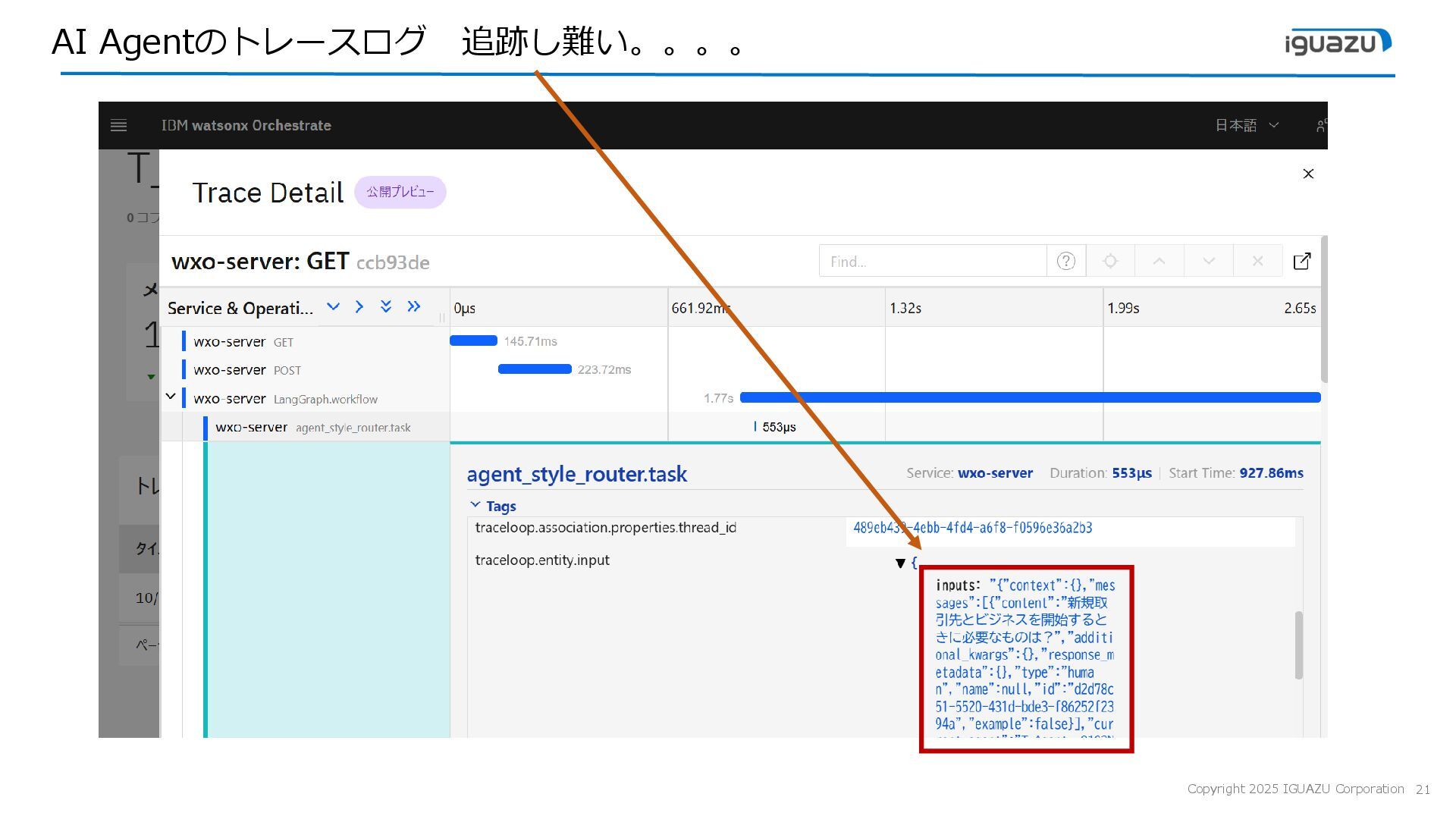
Task: Collapse the traceloop.entity.input JSON triangle
Action: click(x=900, y=563)
